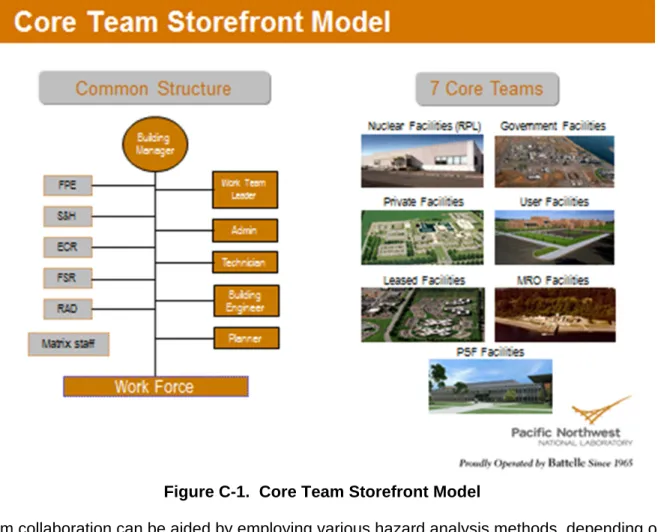Select the Building Engineer box
The image size is (658, 532).
pos(246,301)
